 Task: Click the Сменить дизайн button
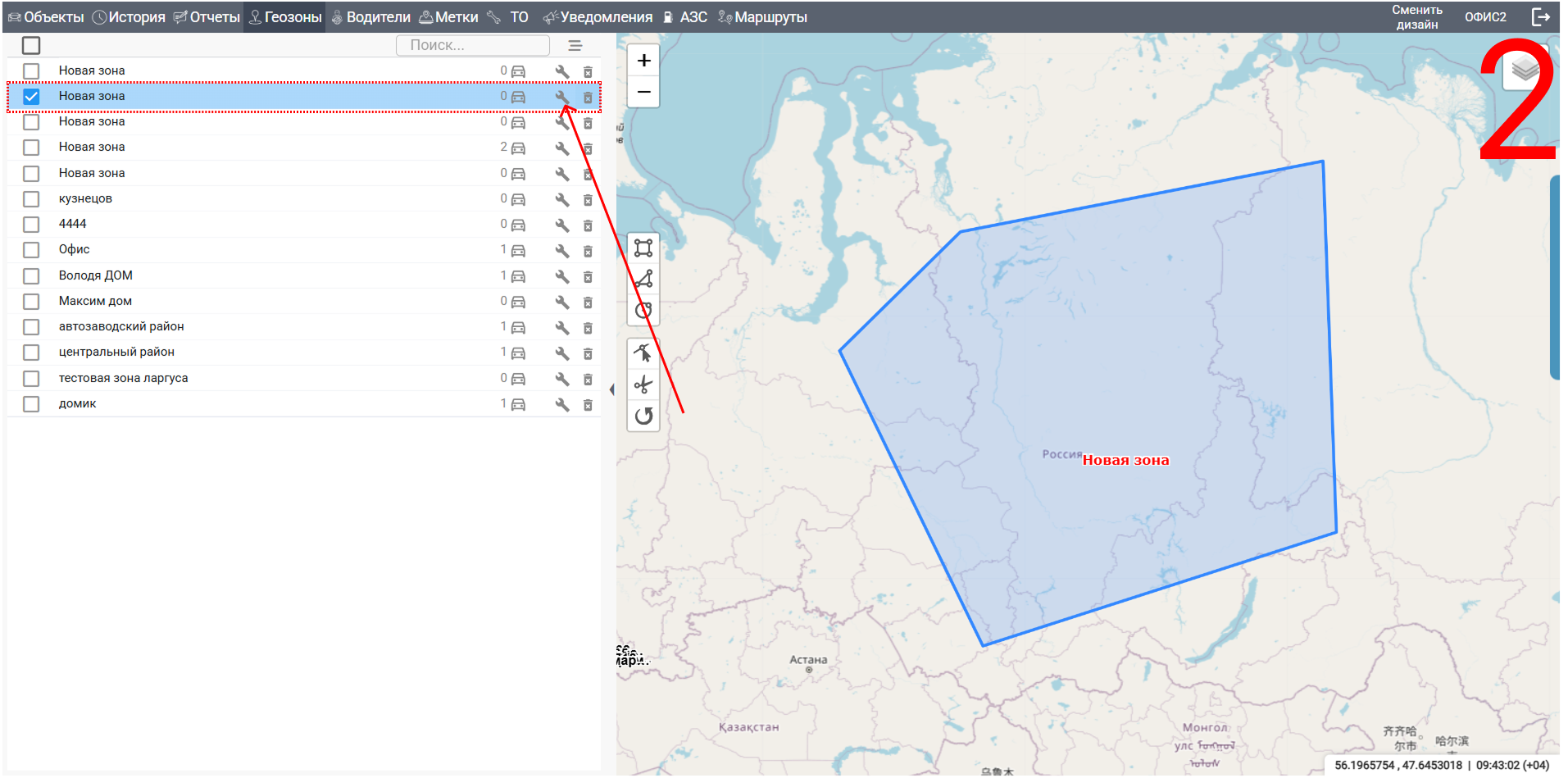pos(1416,17)
